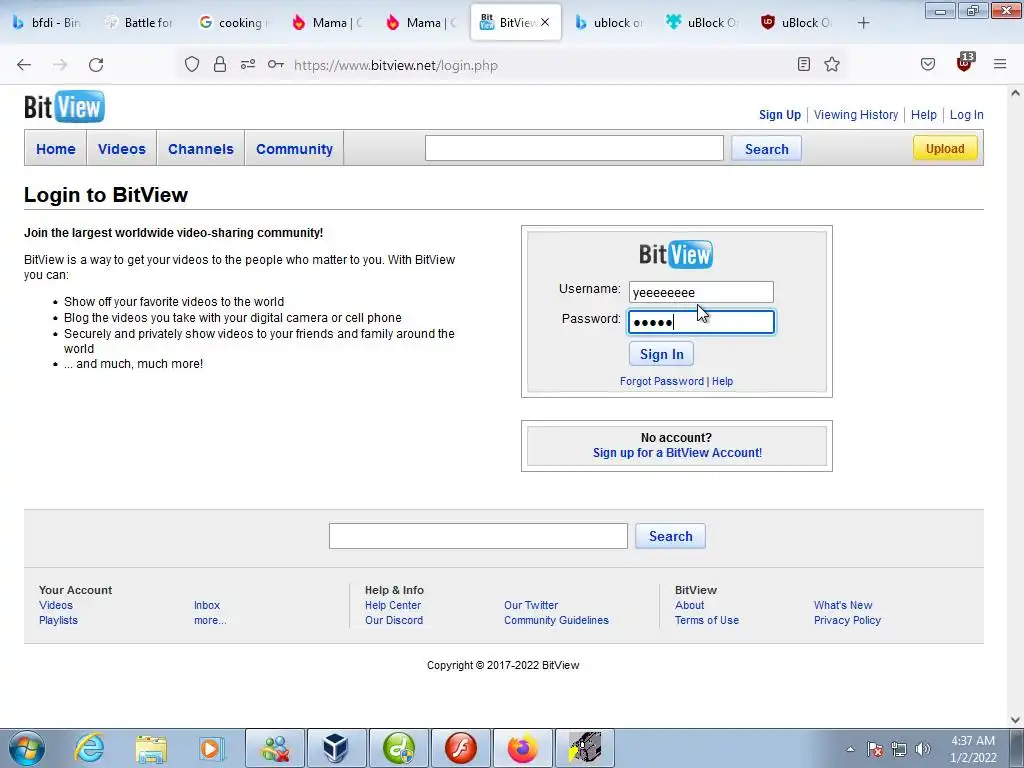Open the Community navigation item
Viewport: 1024px width, 768px height.
tap(295, 149)
